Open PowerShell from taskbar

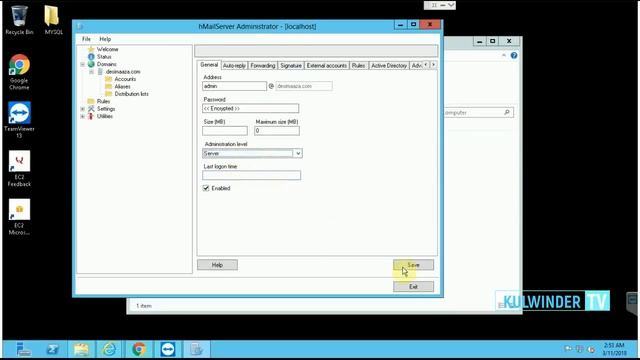[53, 349]
